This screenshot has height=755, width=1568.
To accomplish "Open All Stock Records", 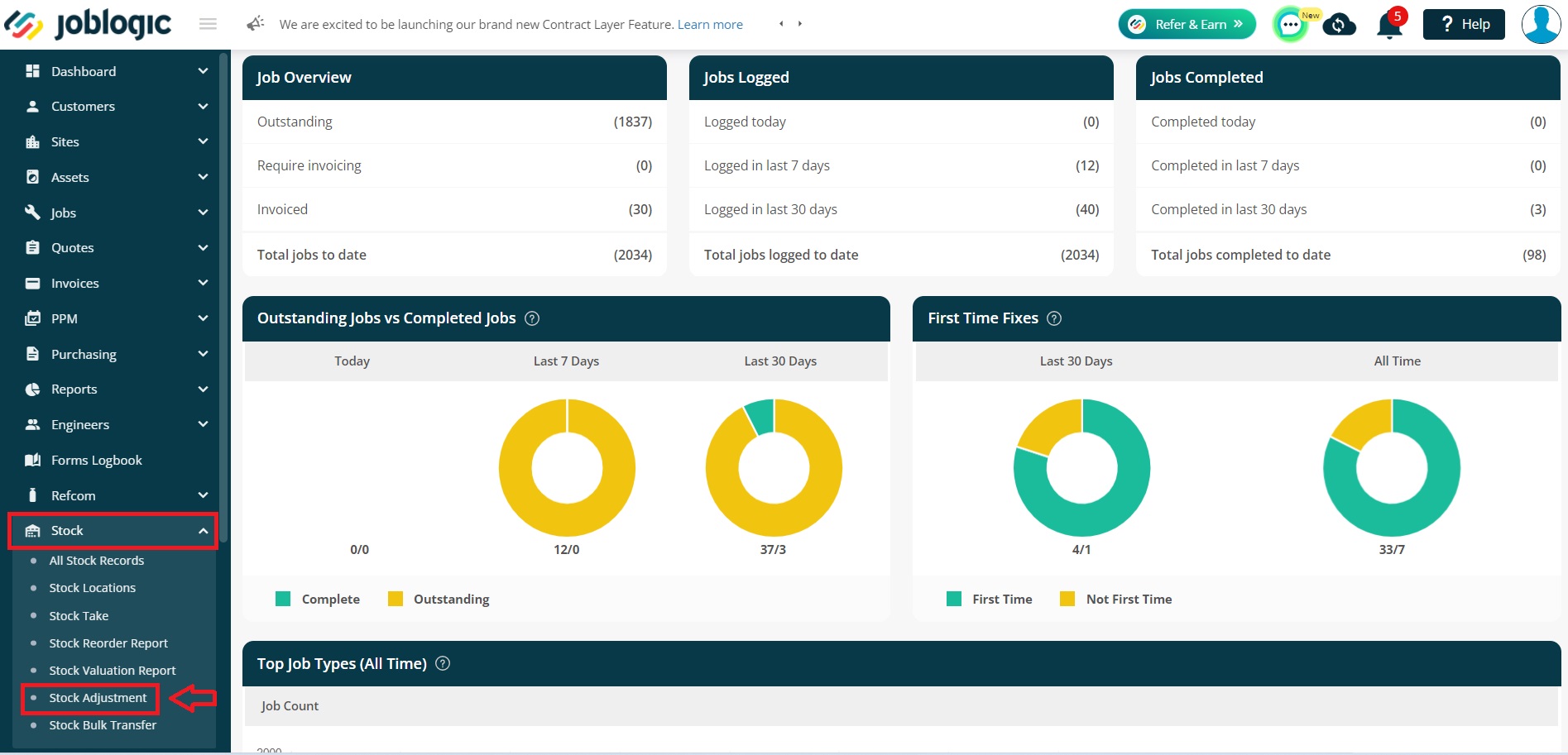I will coord(97,561).
